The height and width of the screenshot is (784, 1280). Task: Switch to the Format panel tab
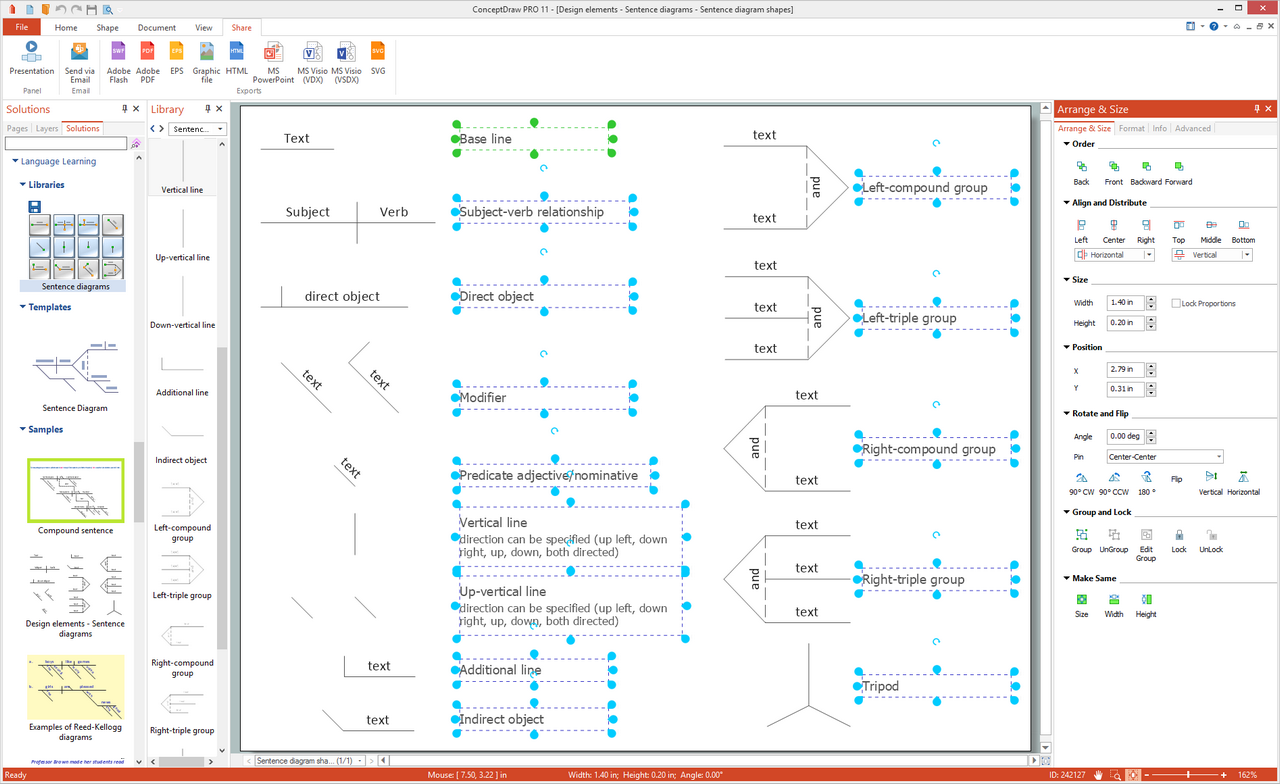click(1132, 128)
